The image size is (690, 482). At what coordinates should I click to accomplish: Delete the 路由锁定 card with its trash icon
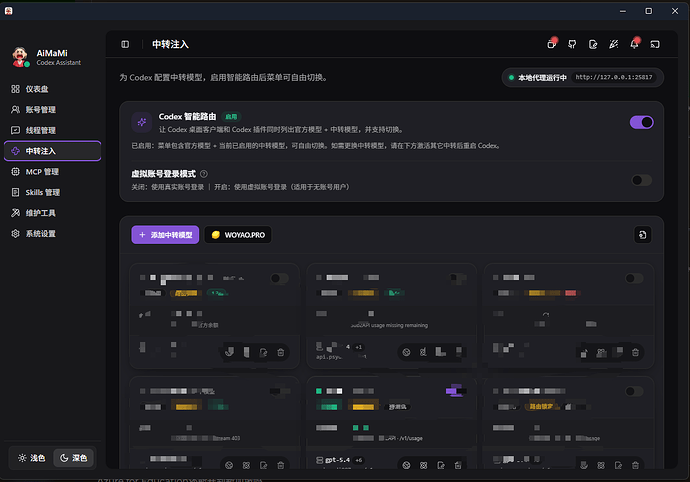click(635, 465)
